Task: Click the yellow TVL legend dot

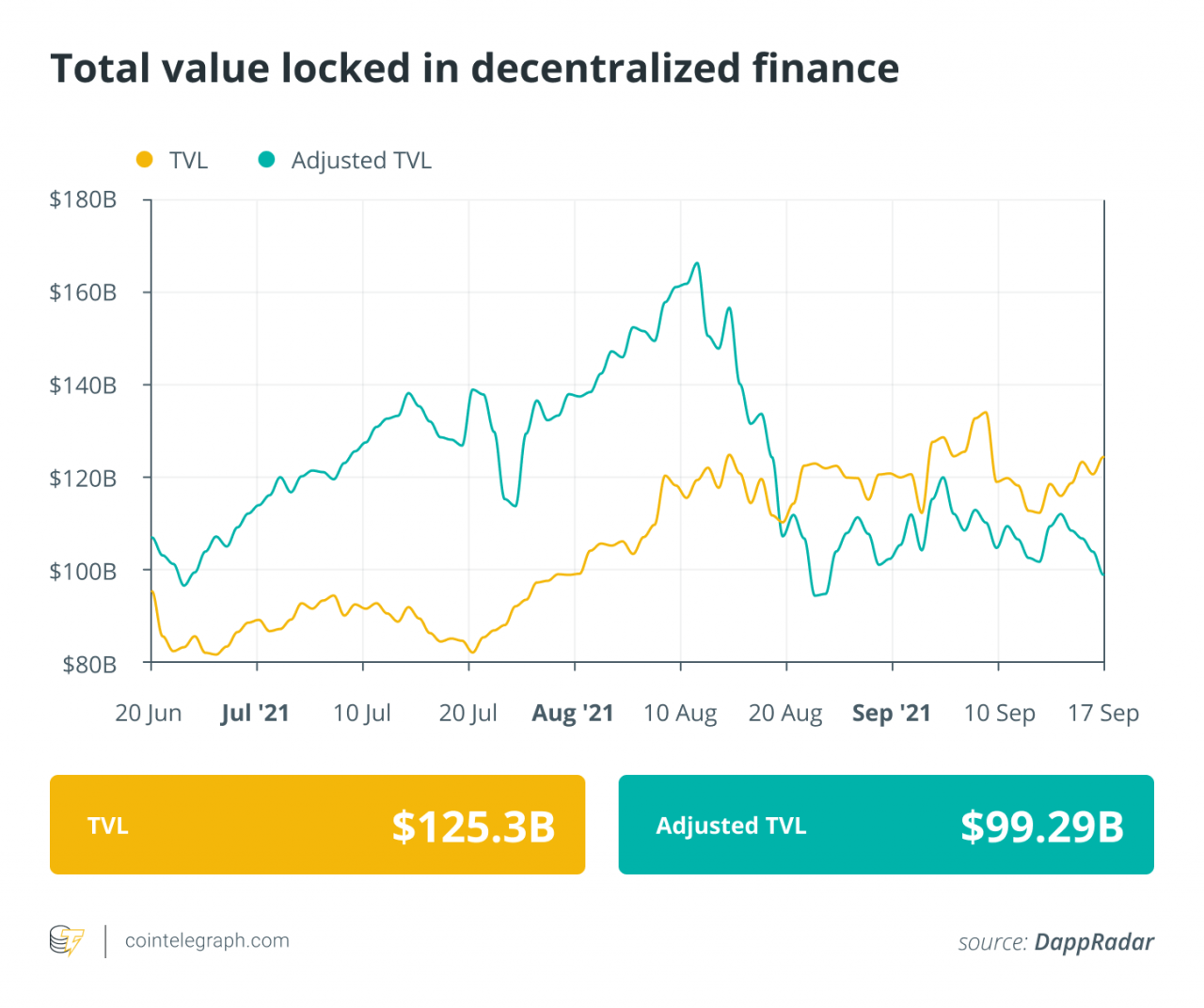Action: pyautogui.click(x=145, y=160)
